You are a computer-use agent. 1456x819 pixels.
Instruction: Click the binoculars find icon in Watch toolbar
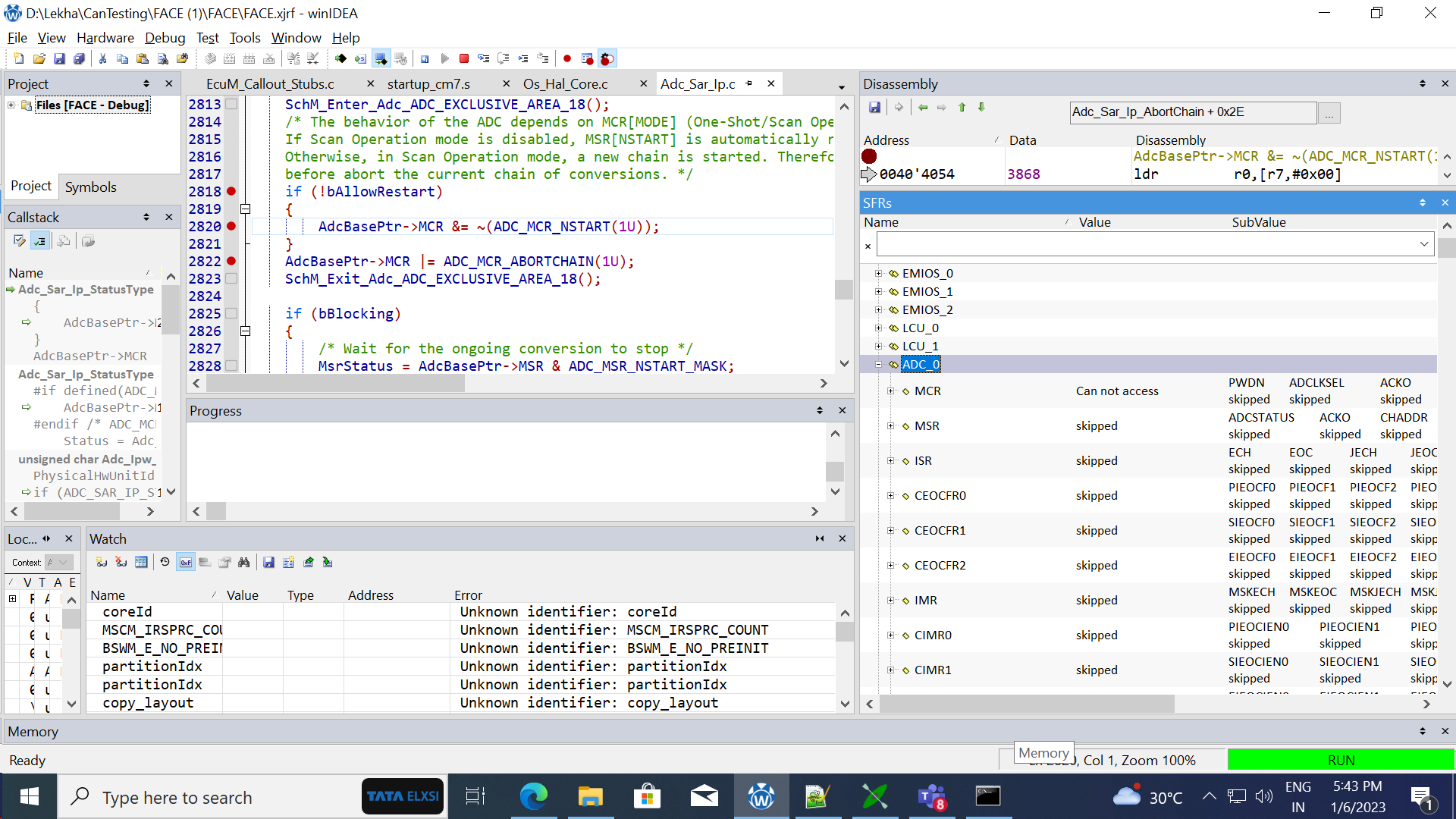pos(243,563)
